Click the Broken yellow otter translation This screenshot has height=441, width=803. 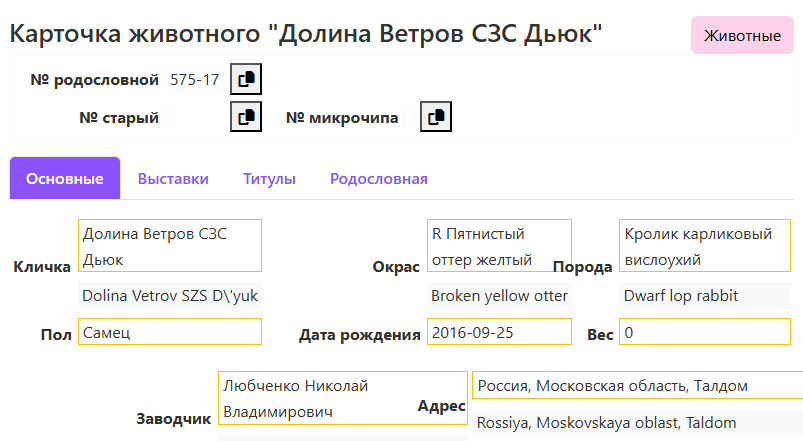pos(499,296)
